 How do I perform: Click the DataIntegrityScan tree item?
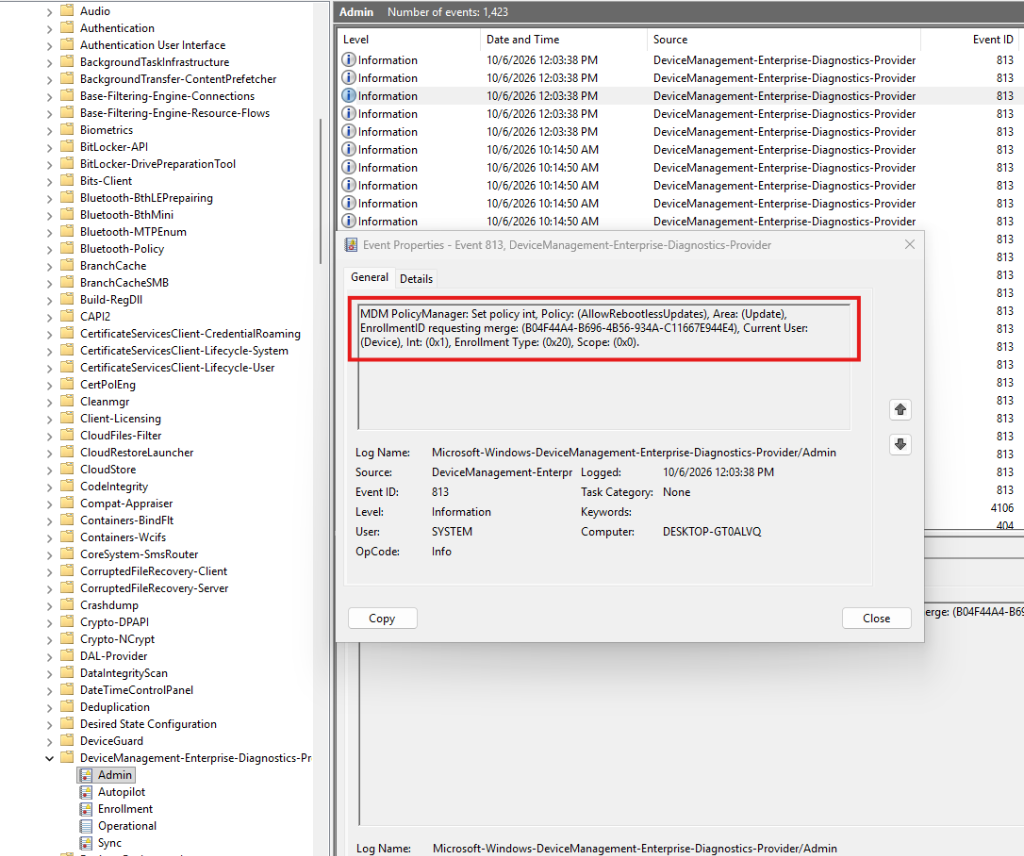click(123, 673)
